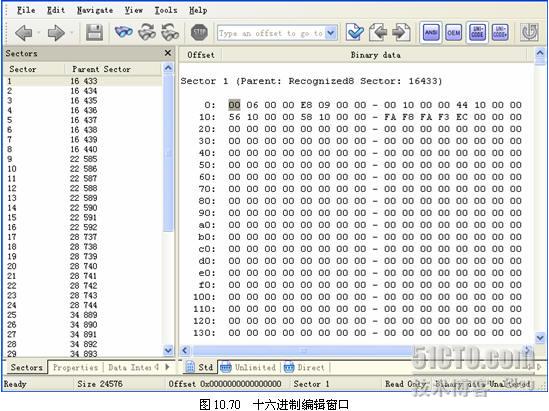Select the Unlimited view tab
The image size is (549, 411).
[248, 367]
